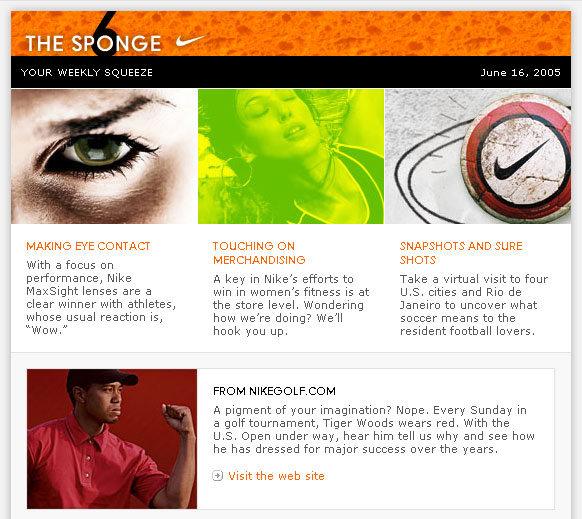Screen dimensions: 582x519
Task: Click the arrow icon beside Visit the web site
Action: pos(218,476)
